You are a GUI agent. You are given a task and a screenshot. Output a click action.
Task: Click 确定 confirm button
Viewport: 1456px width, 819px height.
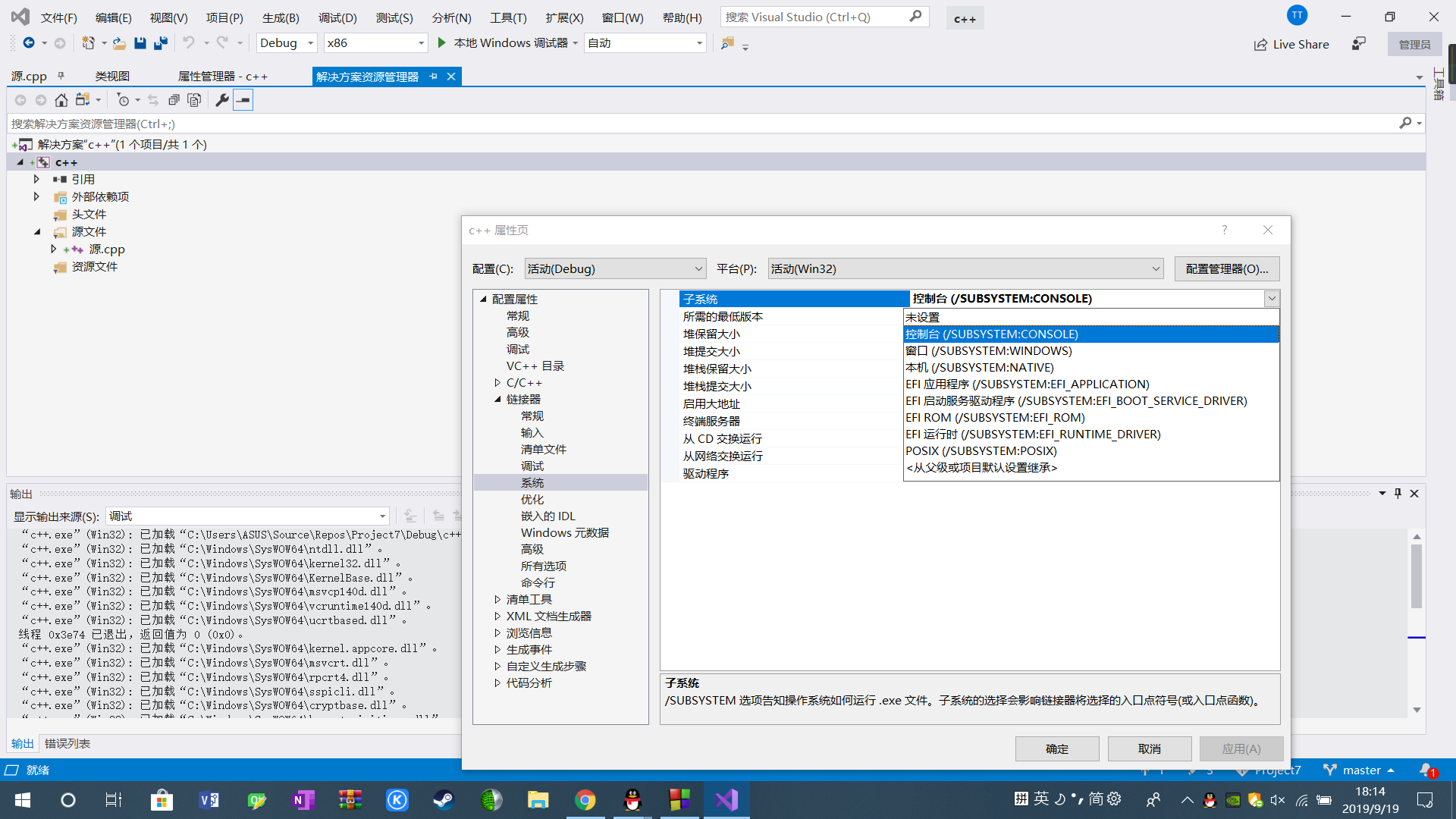tap(1059, 748)
